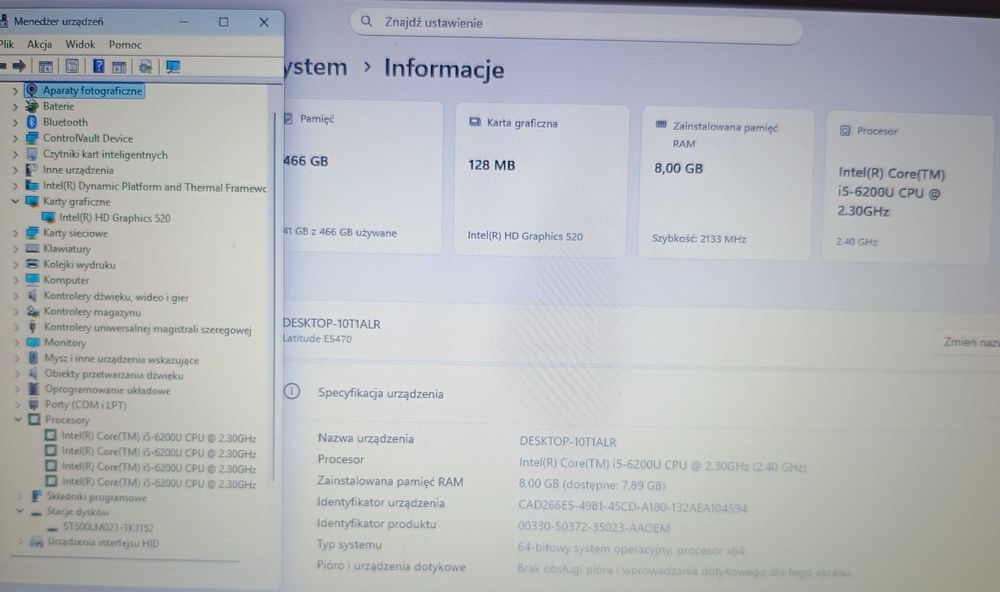Click the Zmień nazwę rename button
Viewport: 1000px width, 592px height.
[969, 342]
